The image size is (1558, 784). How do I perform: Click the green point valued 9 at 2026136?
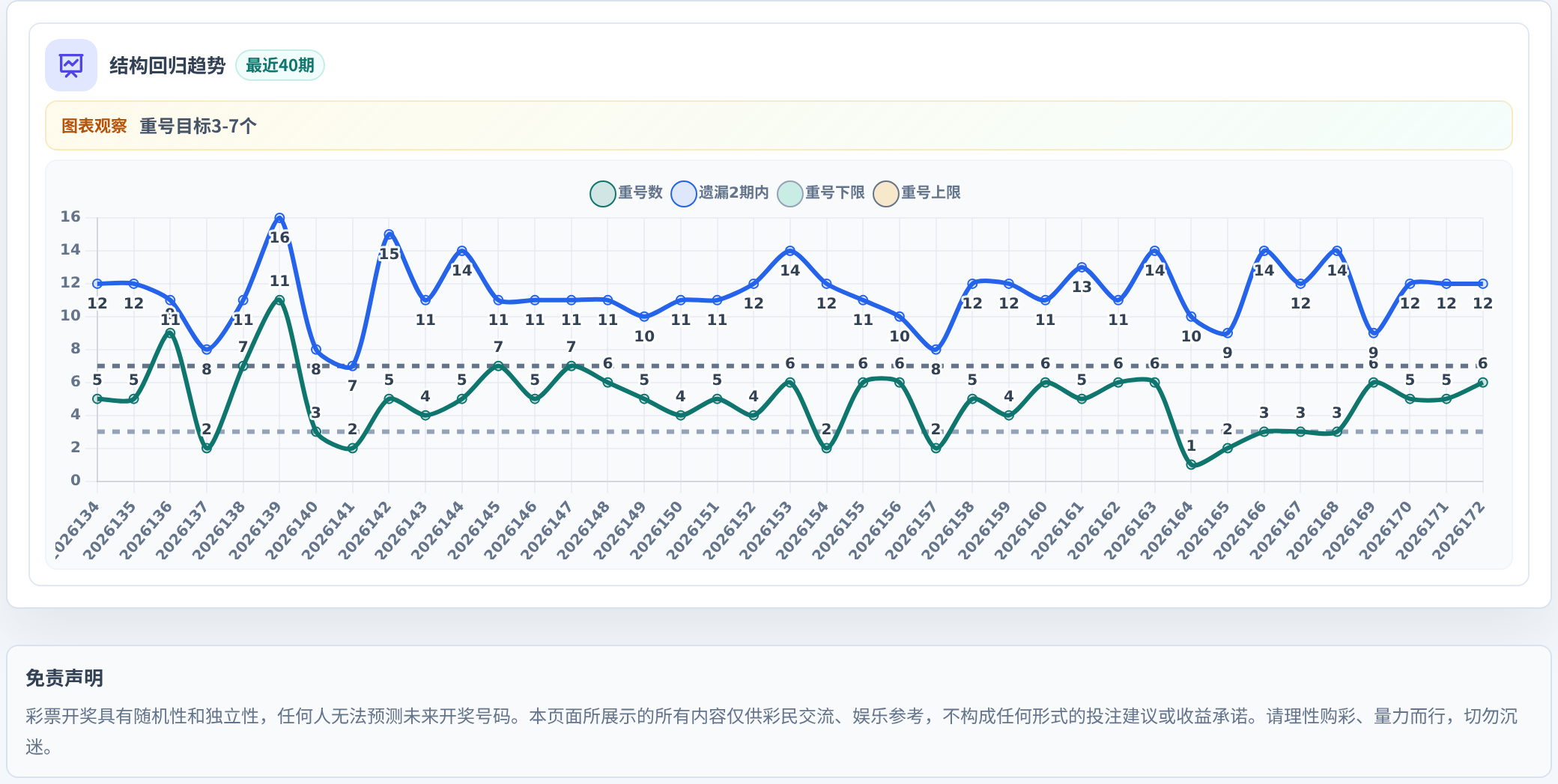(x=170, y=333)
